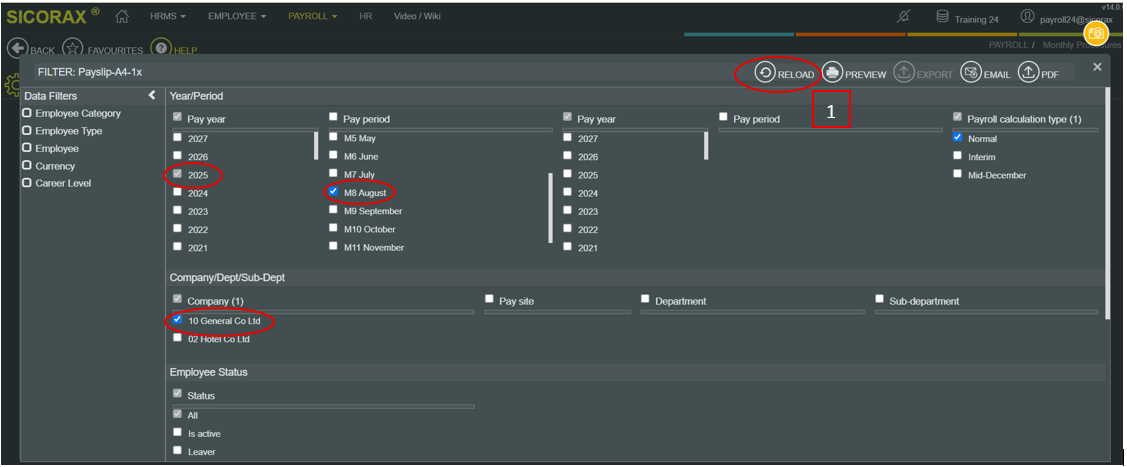The width and height of the screenshot is (1127, 467).
Task: Click the Reload circular arrow icon
Action: click(x=765, y=73)
